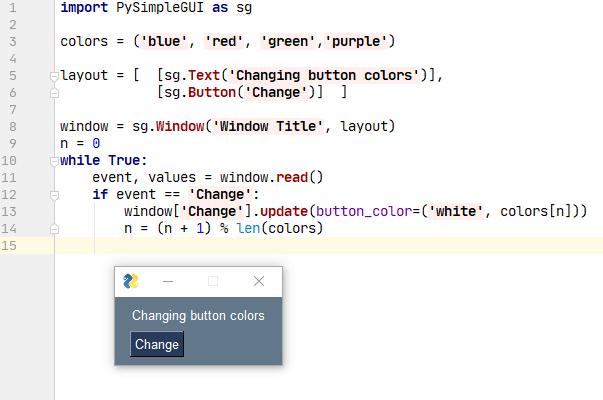Place cursor on the 'import' keyword
The height and width of the screenshot is (400, 603).
pos(84,8)
